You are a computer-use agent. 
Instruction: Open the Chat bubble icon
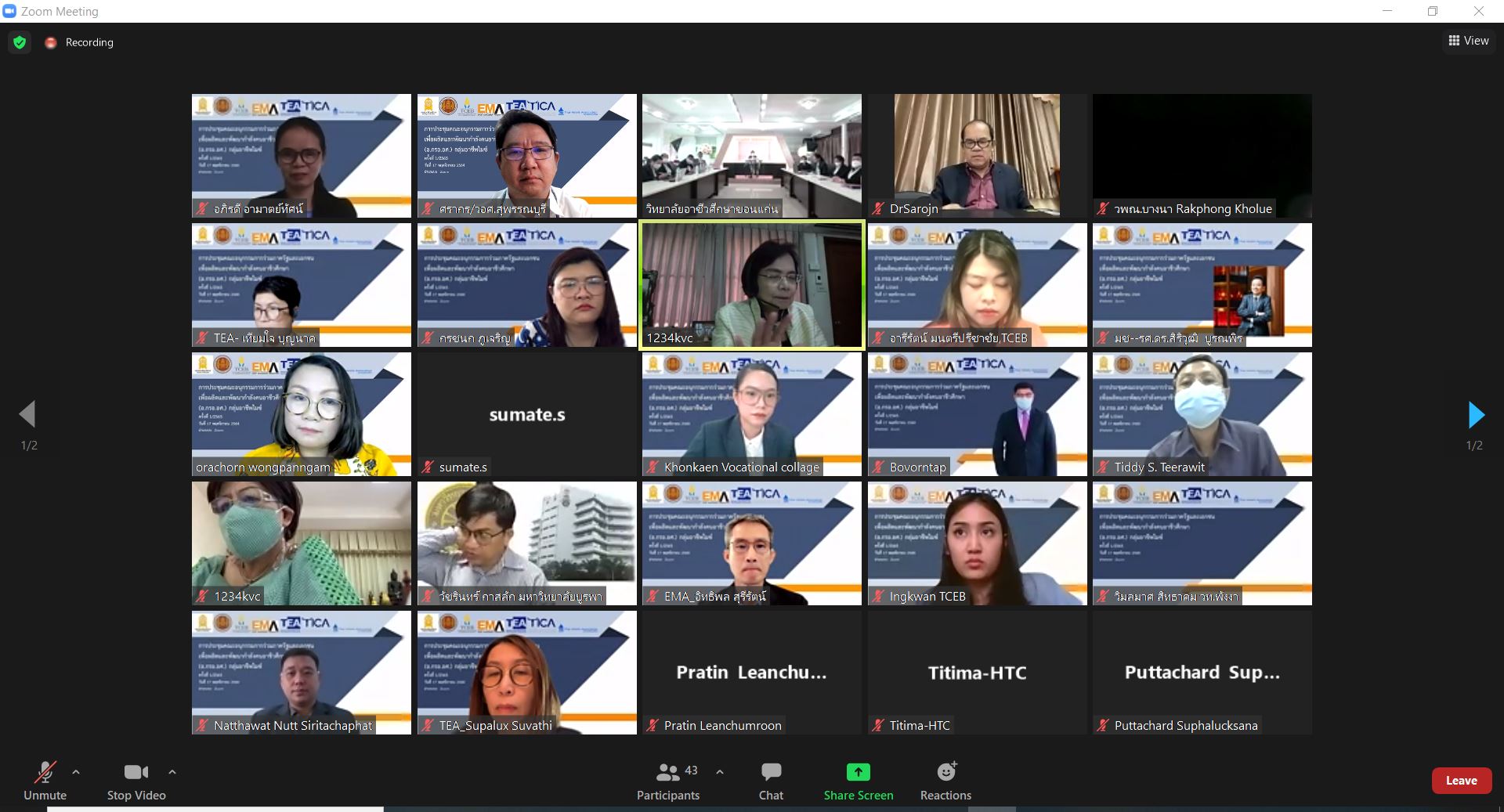tap(771, 772)
